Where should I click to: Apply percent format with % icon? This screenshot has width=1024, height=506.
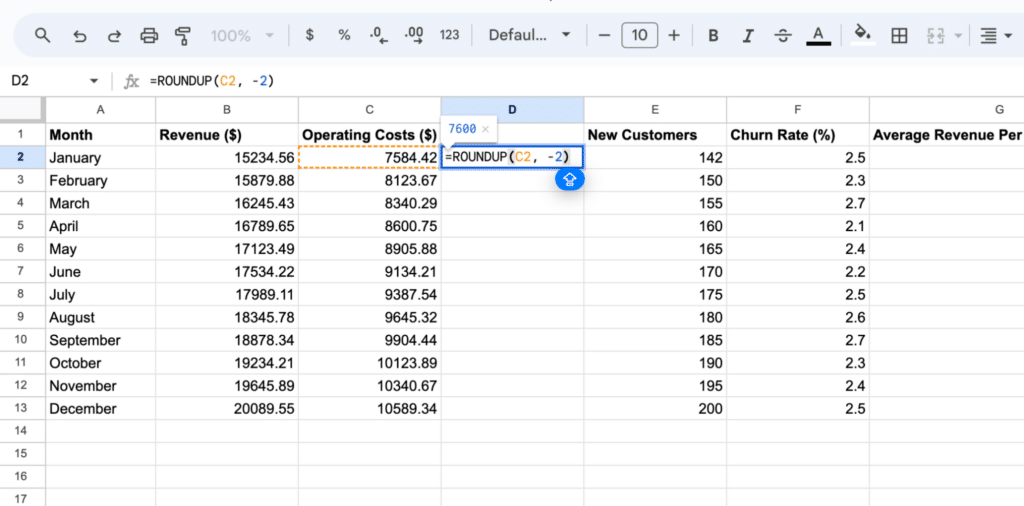pyautogui.click(x=344, y=35)
